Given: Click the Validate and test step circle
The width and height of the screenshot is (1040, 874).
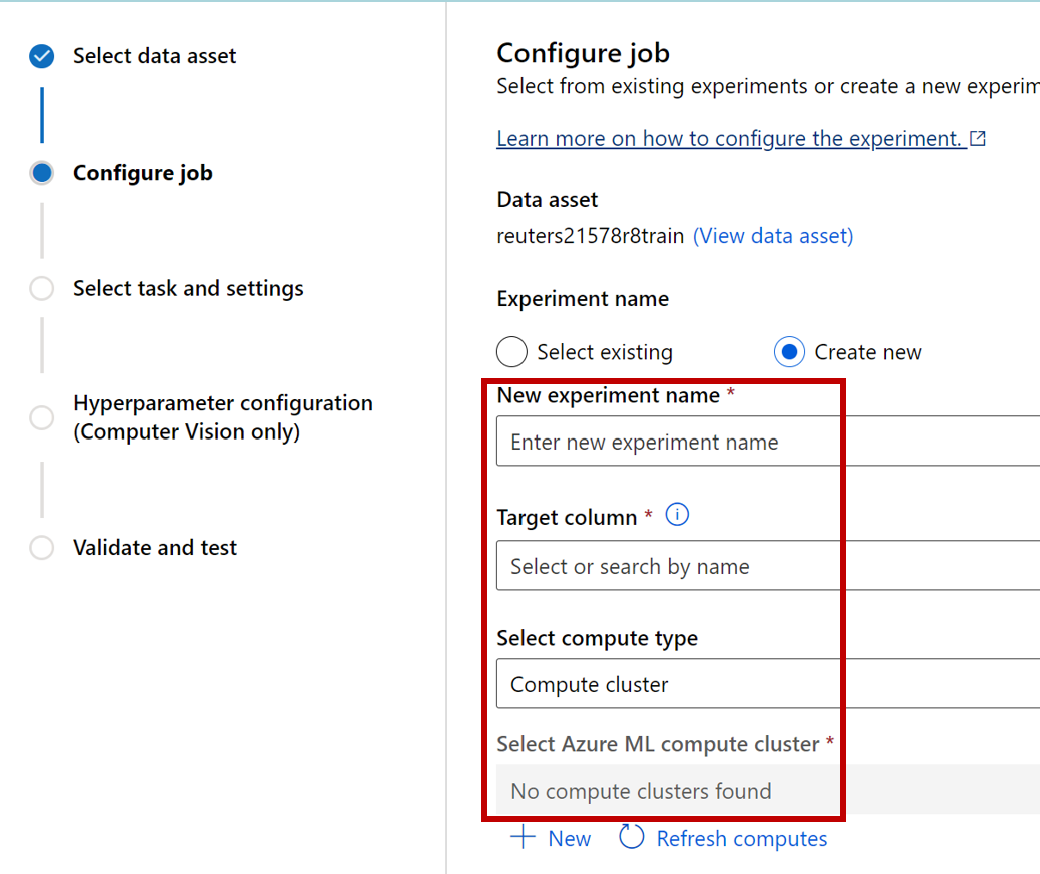Looking at the screenshot, I should click(42, 548).
